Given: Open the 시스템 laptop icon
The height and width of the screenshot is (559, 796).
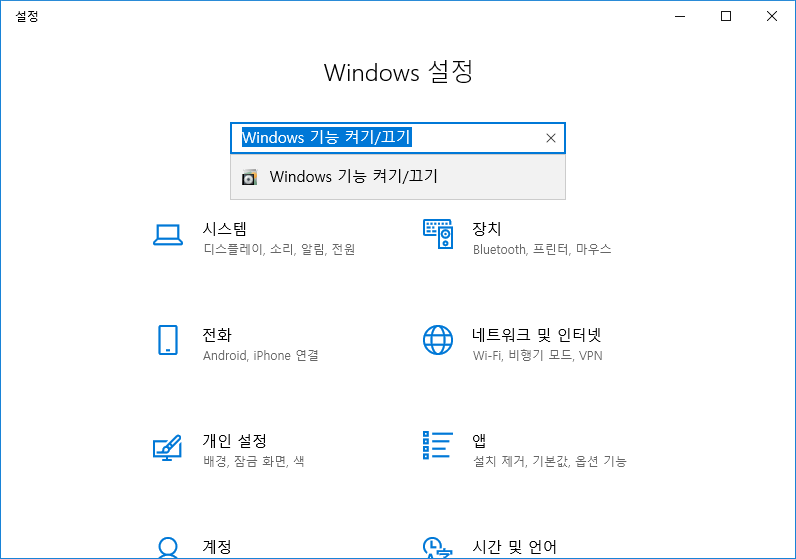Looking at the screenshot, I should pyautogui.click(x=168, y=235).
